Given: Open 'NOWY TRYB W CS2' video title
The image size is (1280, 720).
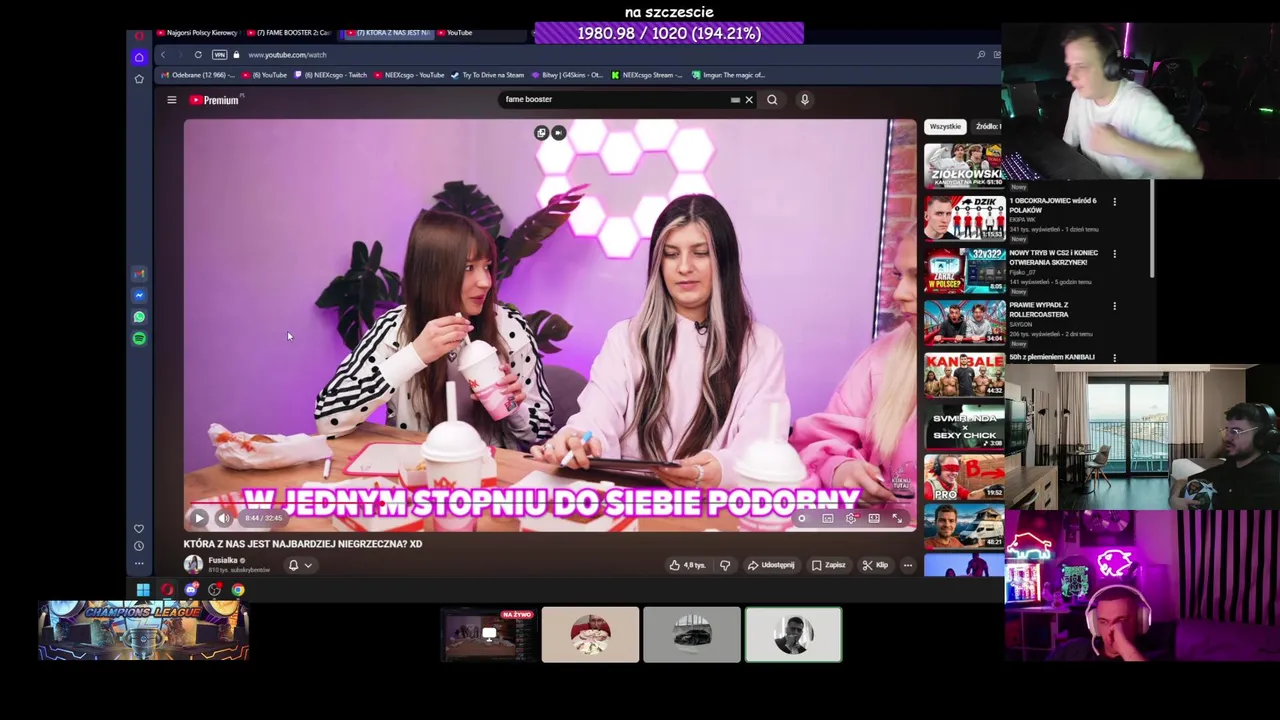Looking at the screenshot, I should click(1053, 258).
